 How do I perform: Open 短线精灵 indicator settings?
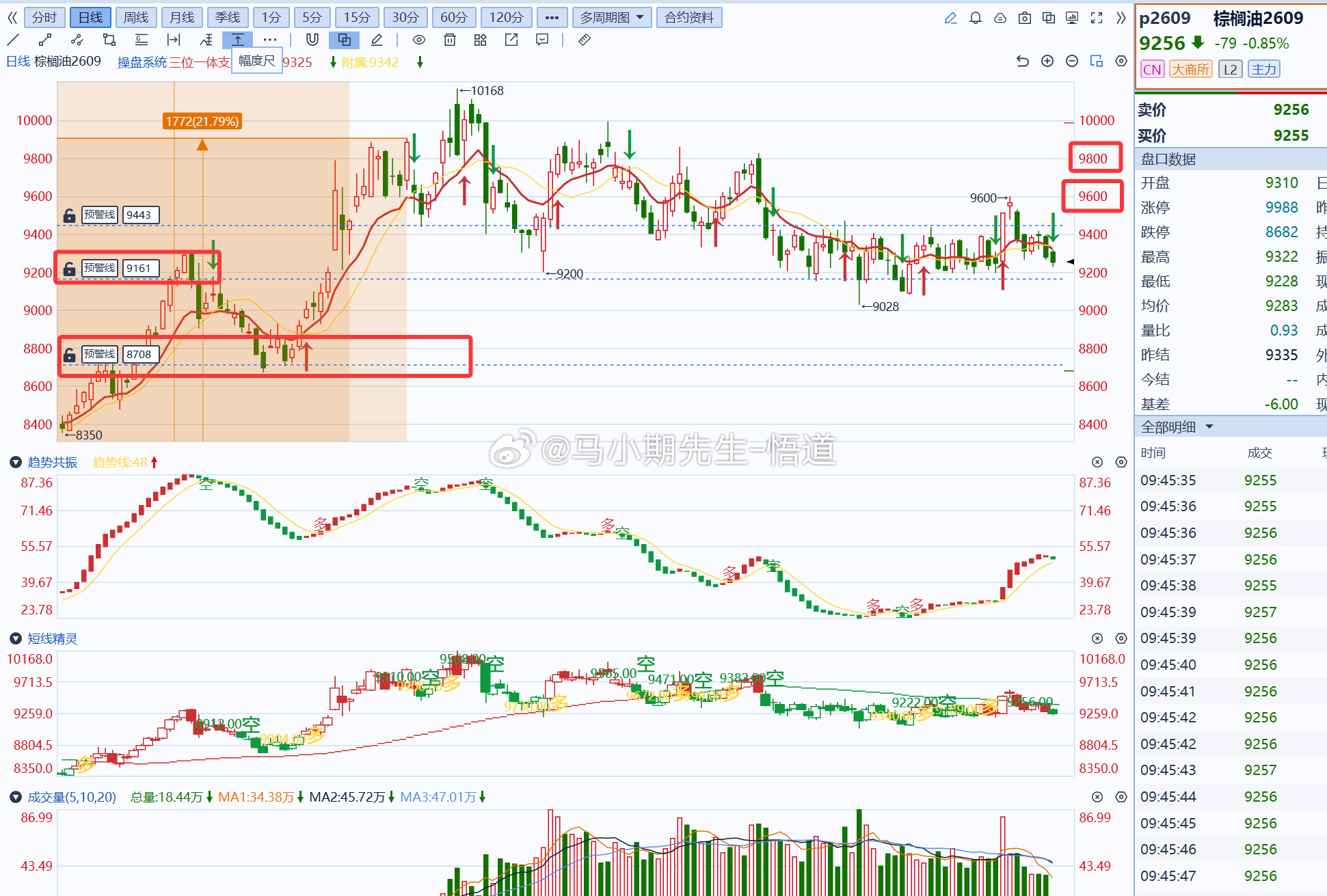1121,639
